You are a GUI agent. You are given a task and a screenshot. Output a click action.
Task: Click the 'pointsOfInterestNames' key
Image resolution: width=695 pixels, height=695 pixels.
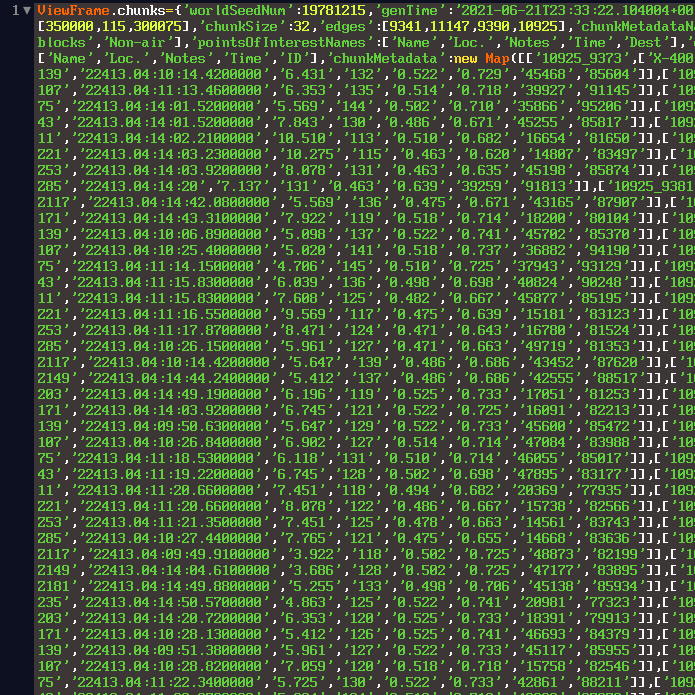(x=281, y=42)
